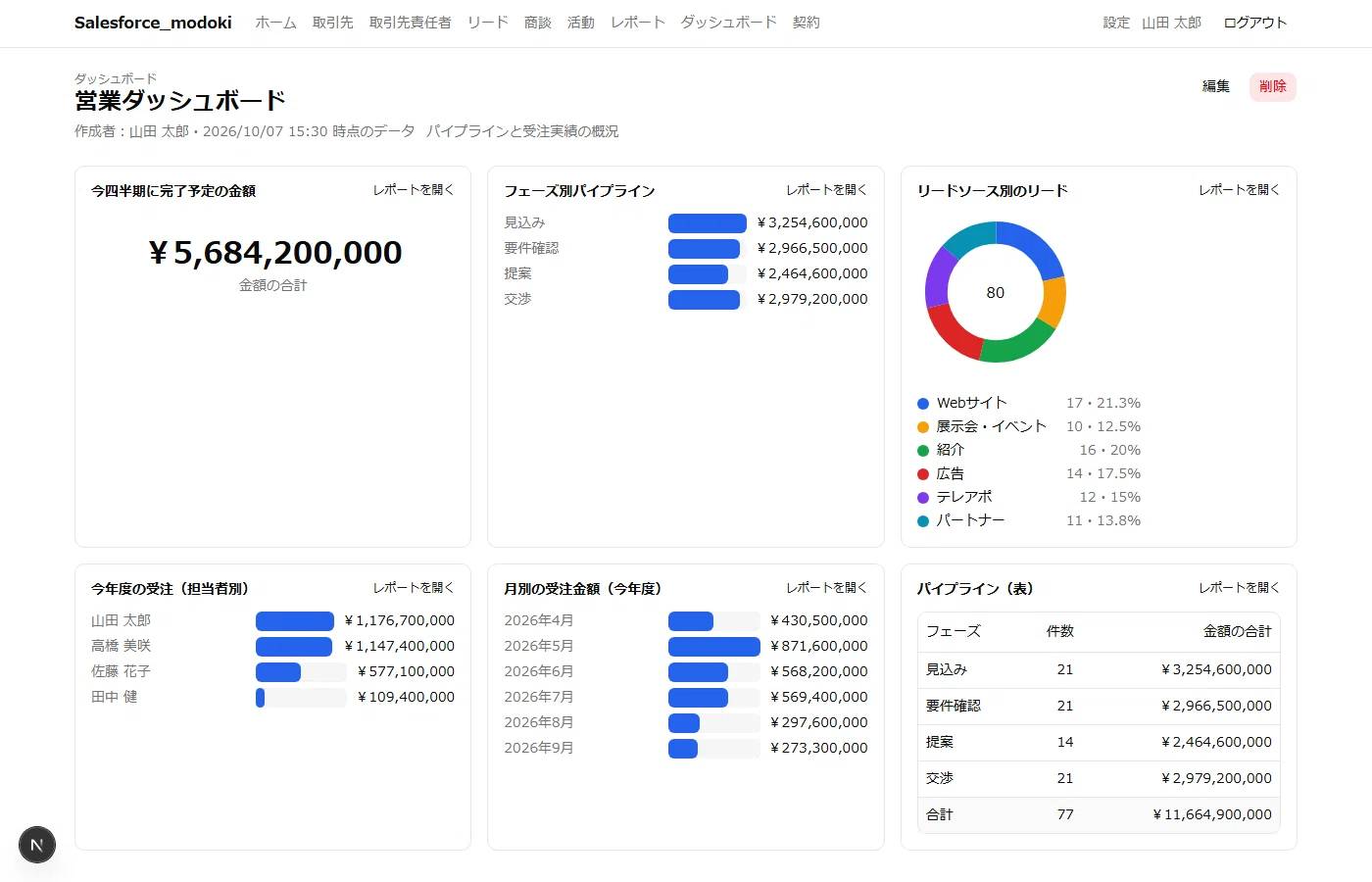Open the report for パイプライン(表)
The image size is (1372, 882).
click(x=1240, y=588)
